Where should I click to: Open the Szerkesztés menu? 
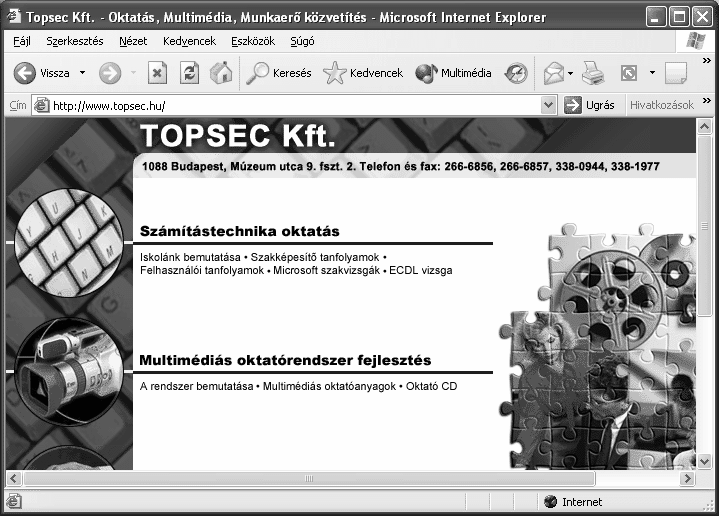[x=75, y=41]
